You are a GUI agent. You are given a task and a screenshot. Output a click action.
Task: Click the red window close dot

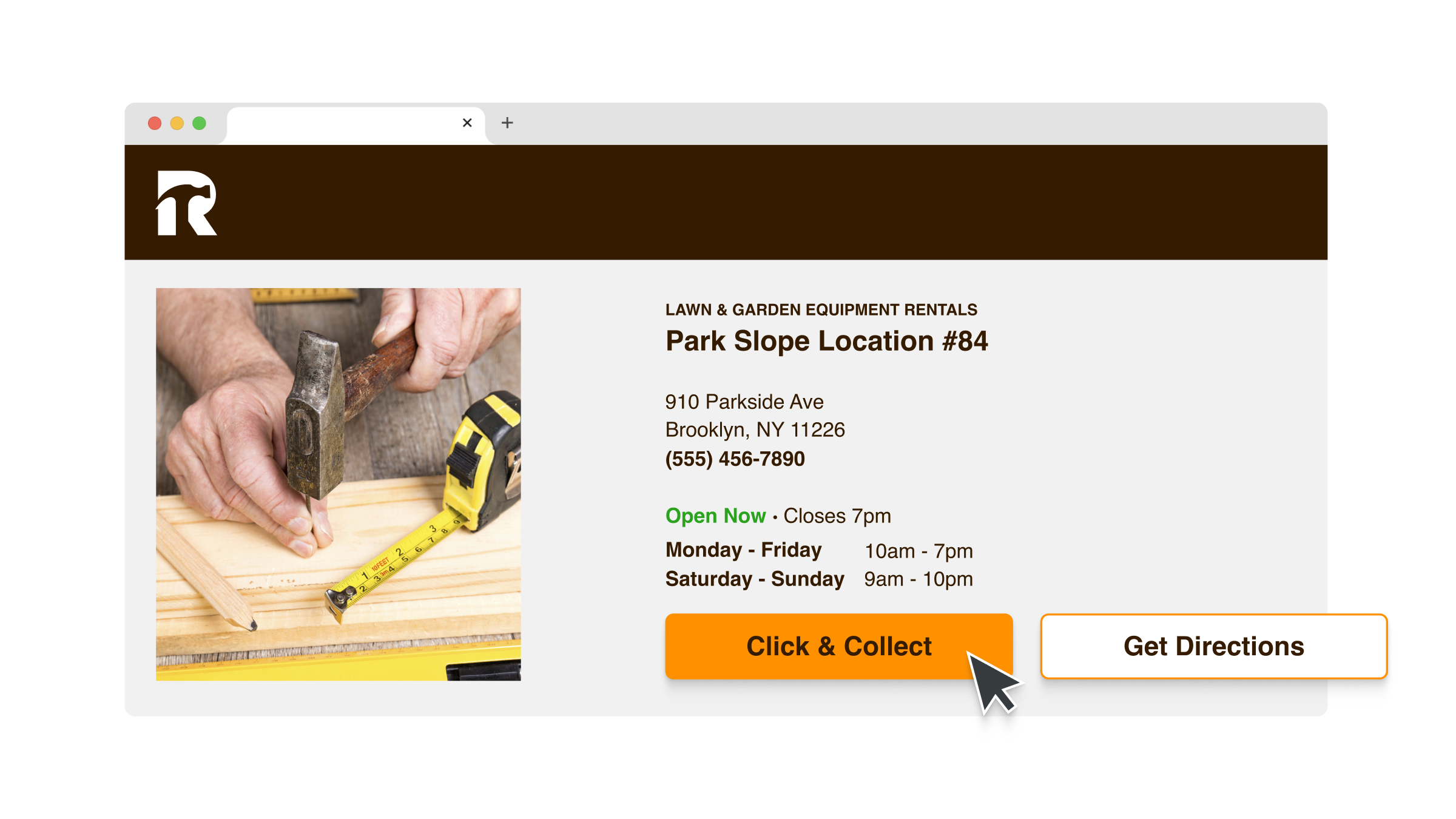155,123
